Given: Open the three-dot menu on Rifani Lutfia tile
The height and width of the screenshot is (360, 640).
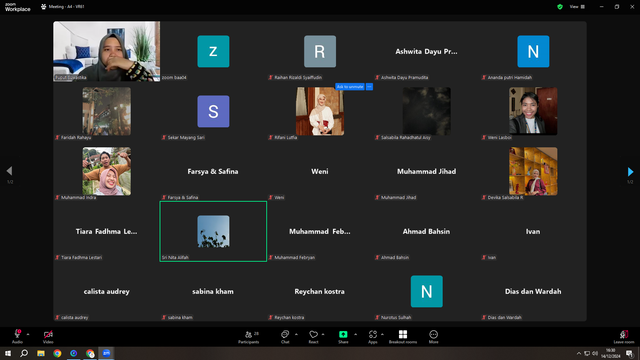Looking at the screenshot, I should (x=369, y=87).
